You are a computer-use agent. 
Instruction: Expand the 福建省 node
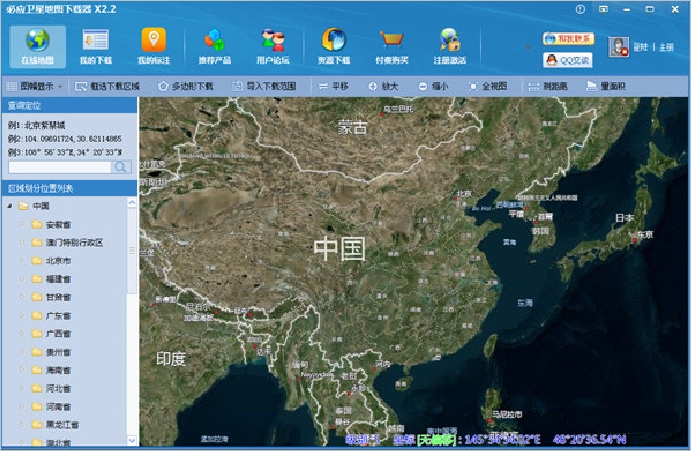click(x=22, y=279)
